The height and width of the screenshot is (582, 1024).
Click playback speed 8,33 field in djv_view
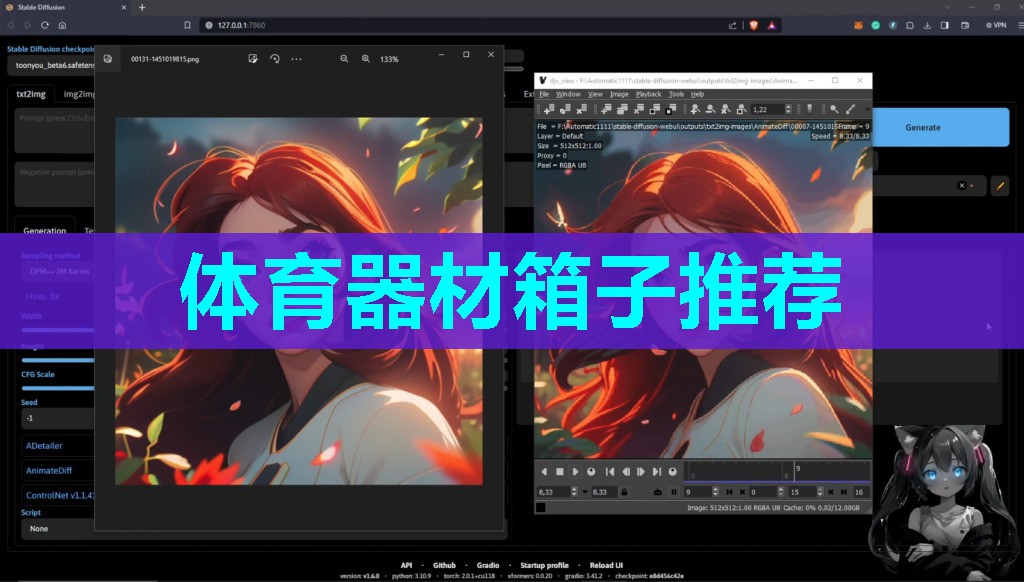tap(552, 492)
